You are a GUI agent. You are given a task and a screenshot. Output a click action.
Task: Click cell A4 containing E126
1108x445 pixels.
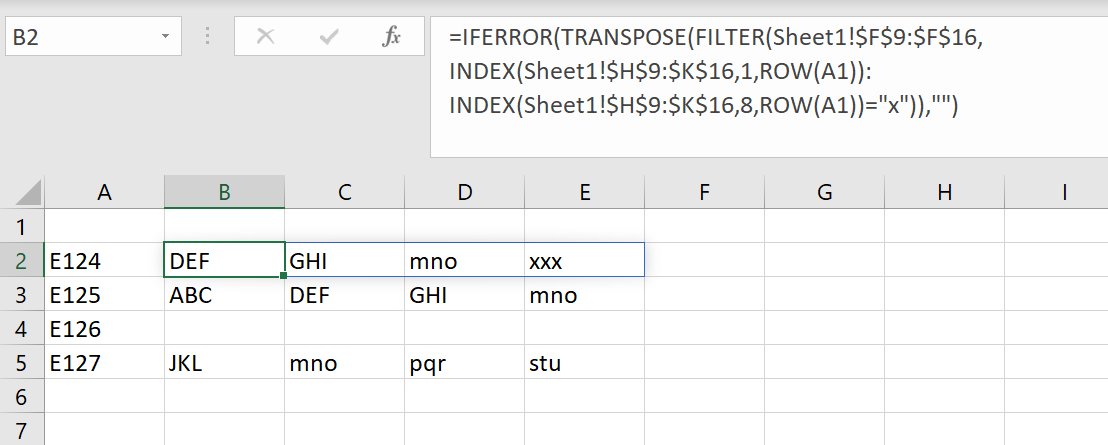point(104,330)
